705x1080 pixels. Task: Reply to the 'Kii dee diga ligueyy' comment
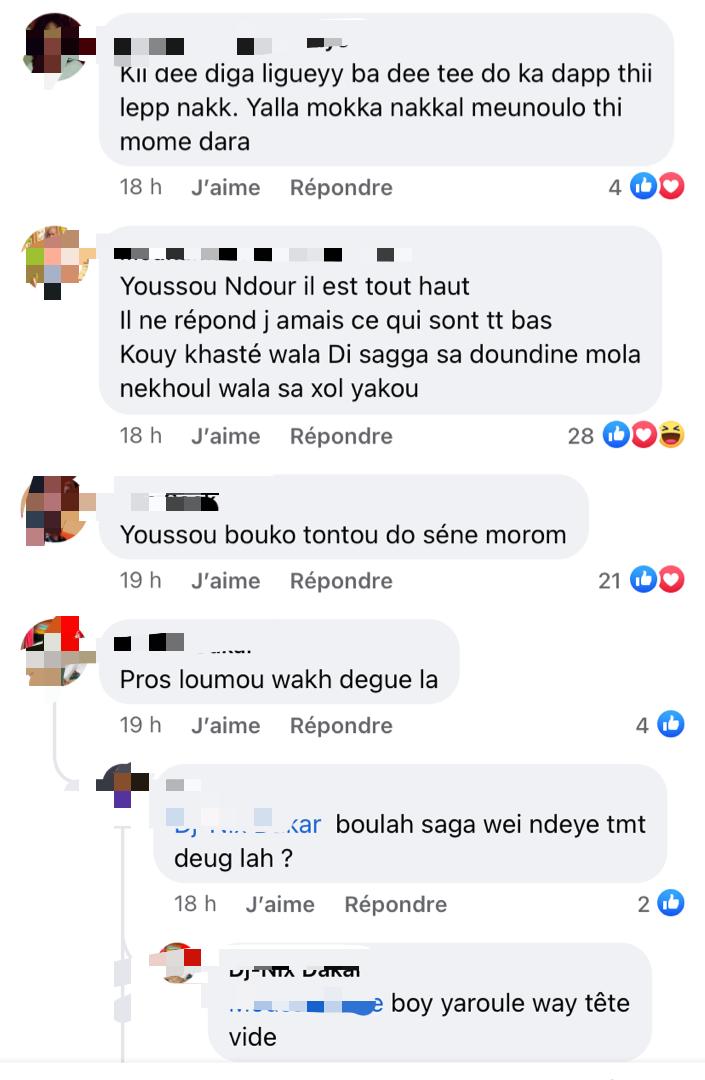(x=341, y=187)
